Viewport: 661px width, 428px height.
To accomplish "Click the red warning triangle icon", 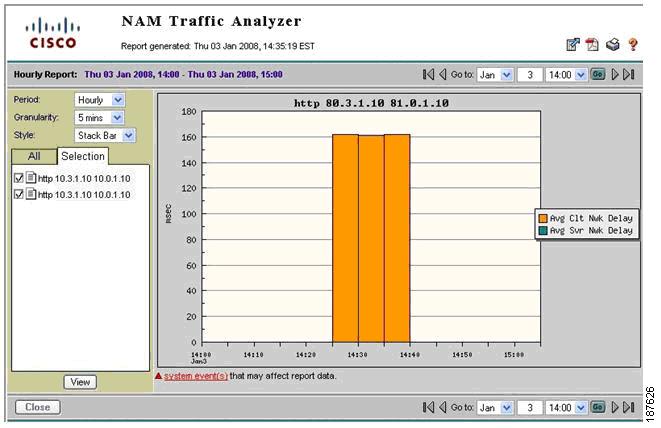I will [159, 375].
